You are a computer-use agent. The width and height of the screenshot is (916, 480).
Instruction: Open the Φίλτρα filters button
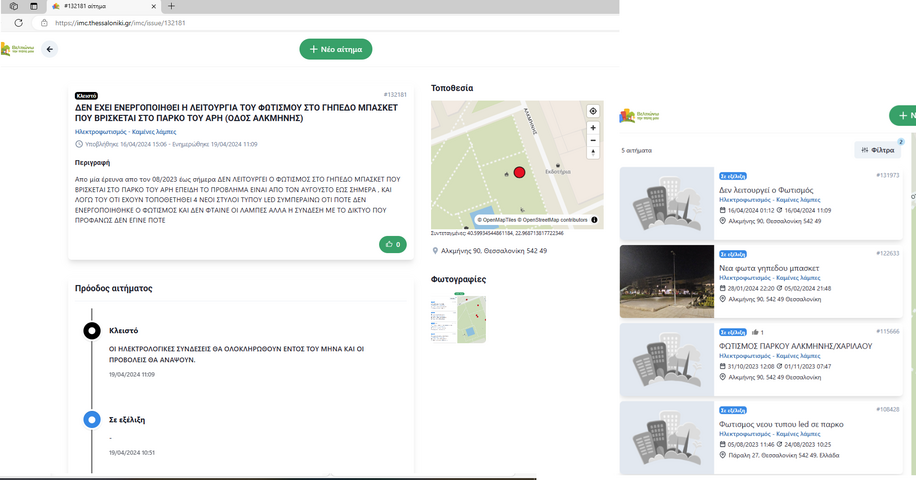(877, 150)
